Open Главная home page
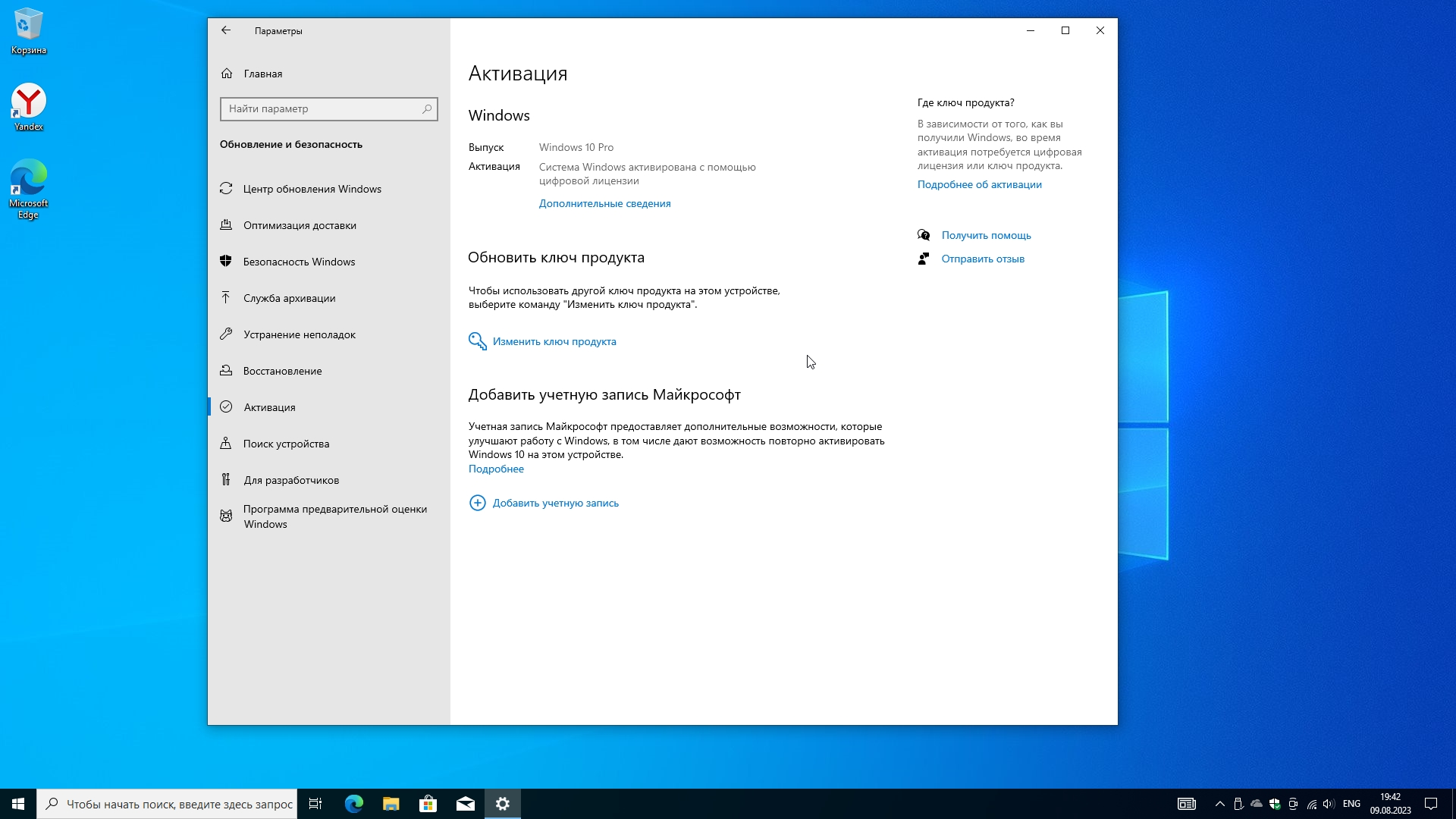Image resolution: width=1456 pixels, height=819 pixels. [x=262, y=74]
